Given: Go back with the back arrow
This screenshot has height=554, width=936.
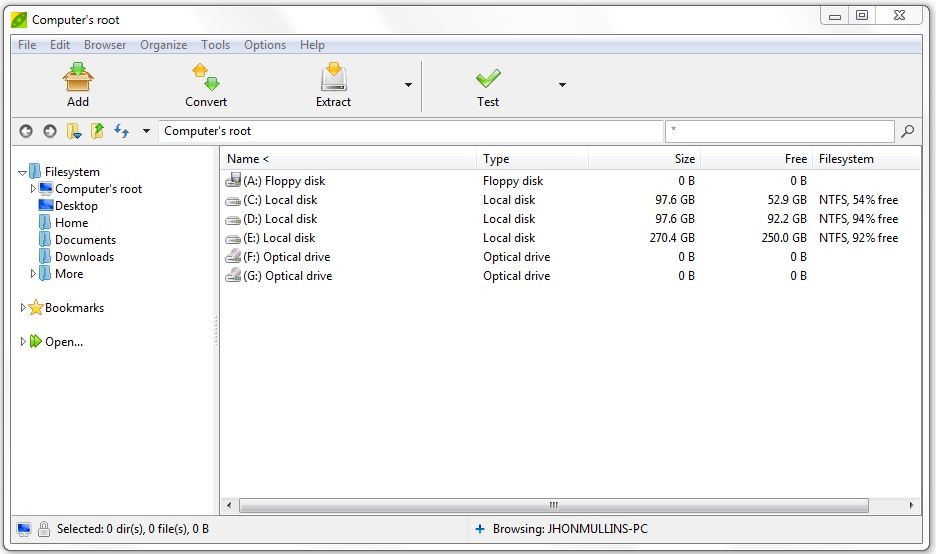Looking at the screenshot, I should tap(26, 131).
